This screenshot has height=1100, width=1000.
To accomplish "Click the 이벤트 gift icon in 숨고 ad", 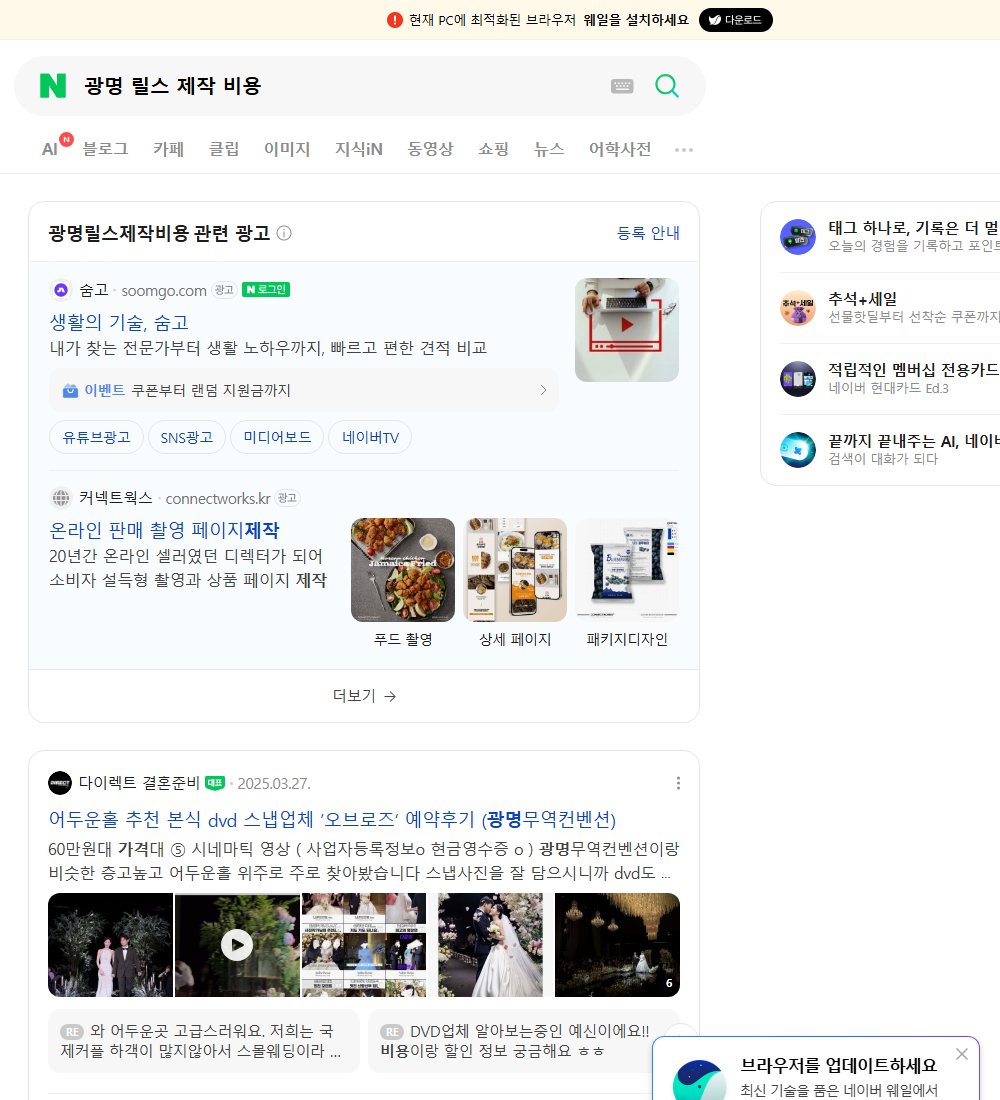I will (70, 390).
